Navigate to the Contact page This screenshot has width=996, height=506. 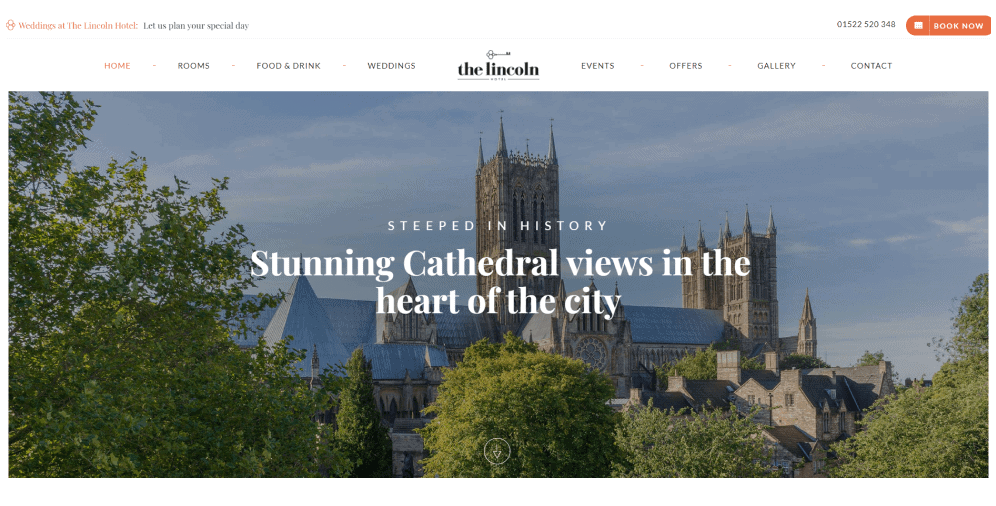coord(871,65)
